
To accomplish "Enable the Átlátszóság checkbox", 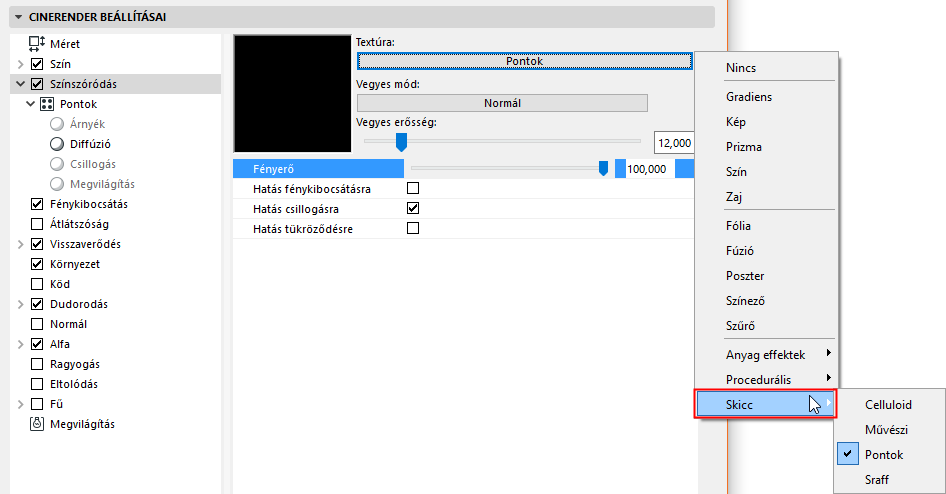I will (37, 224).
